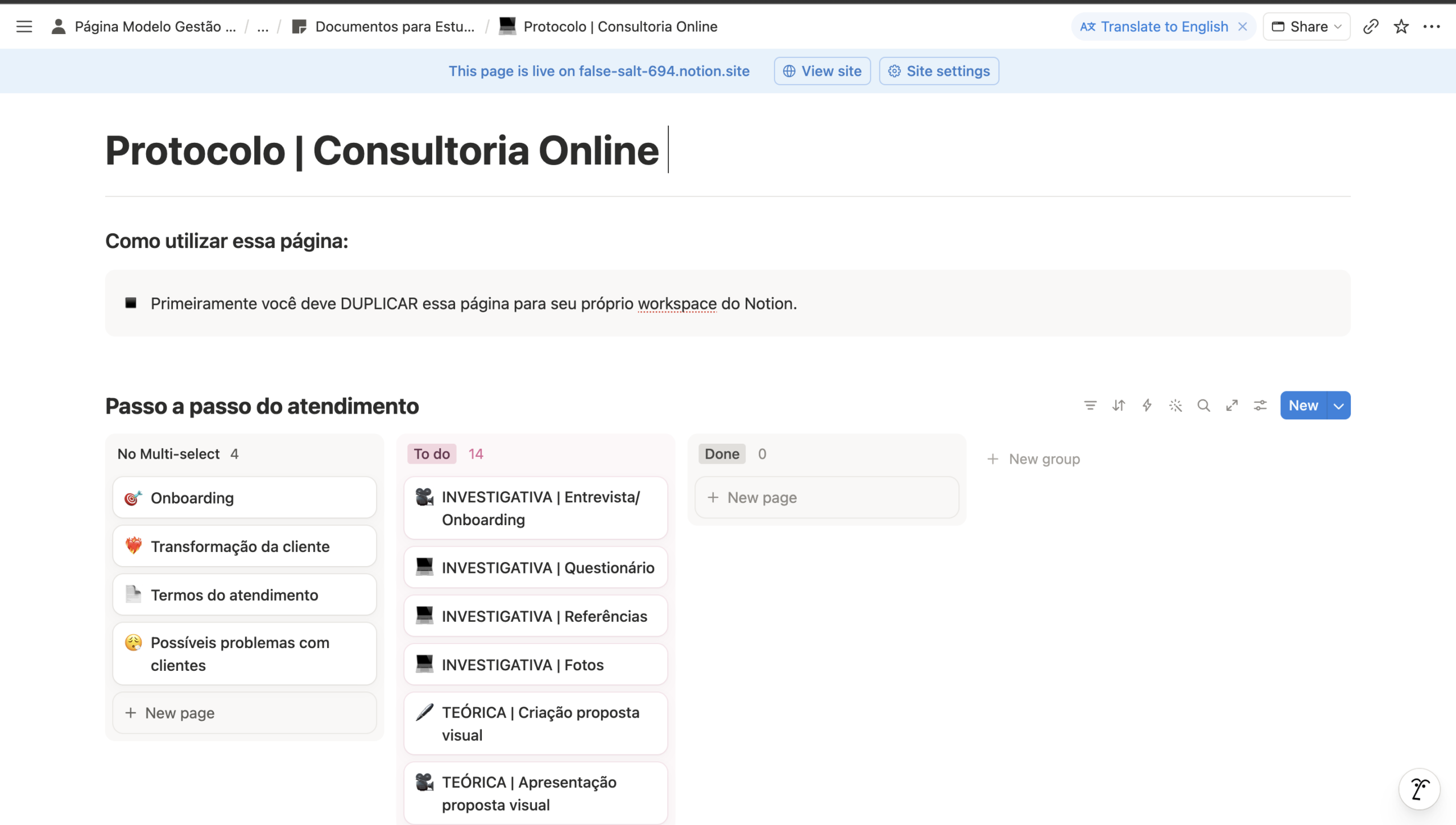This screenshot has width=1456, height=825.
Task: Click the camera icon on TEÓRICA | Apresentação card
Action: point(424,782)
